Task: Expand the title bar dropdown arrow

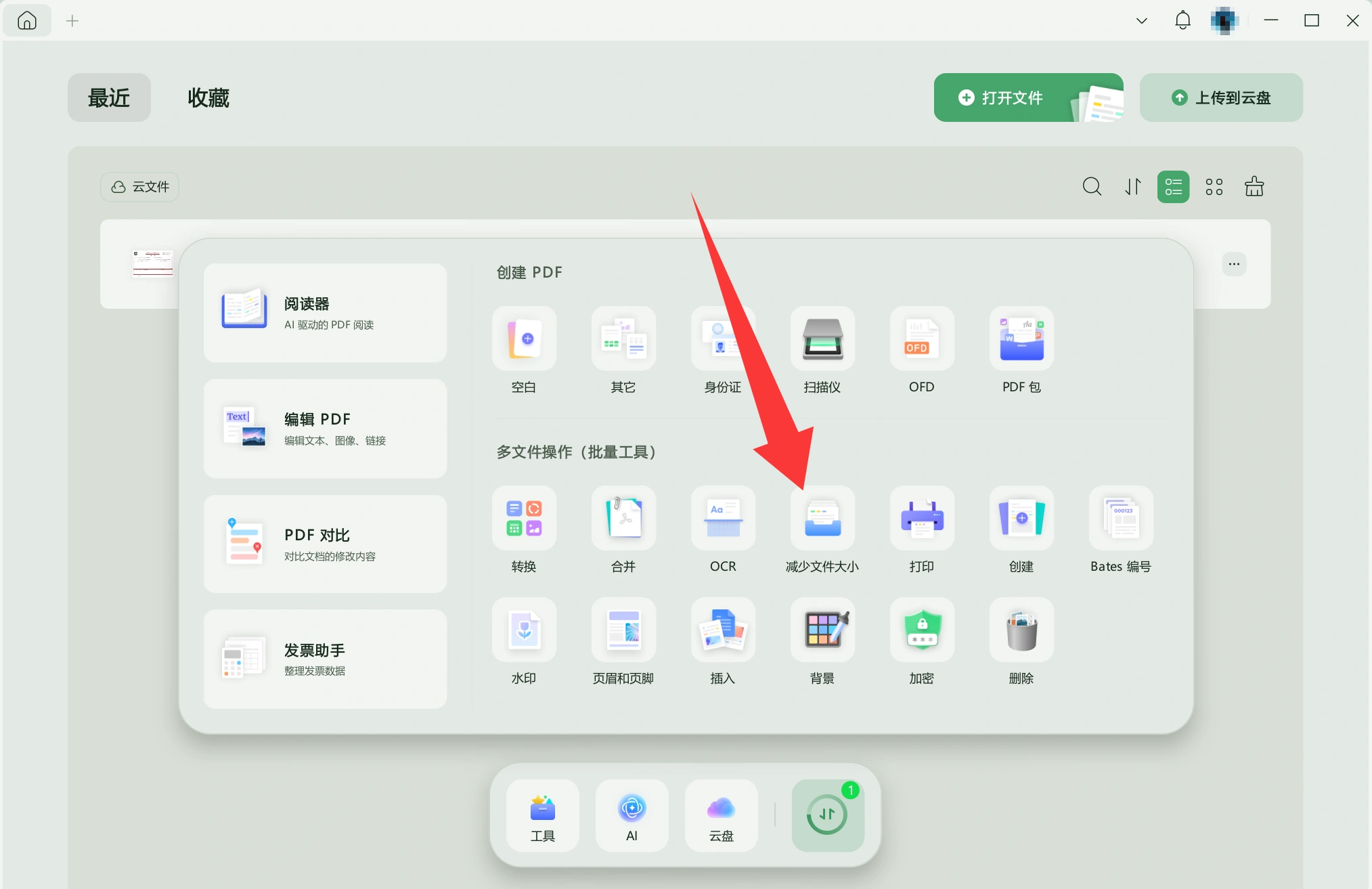Action: tap(1141, 21)
